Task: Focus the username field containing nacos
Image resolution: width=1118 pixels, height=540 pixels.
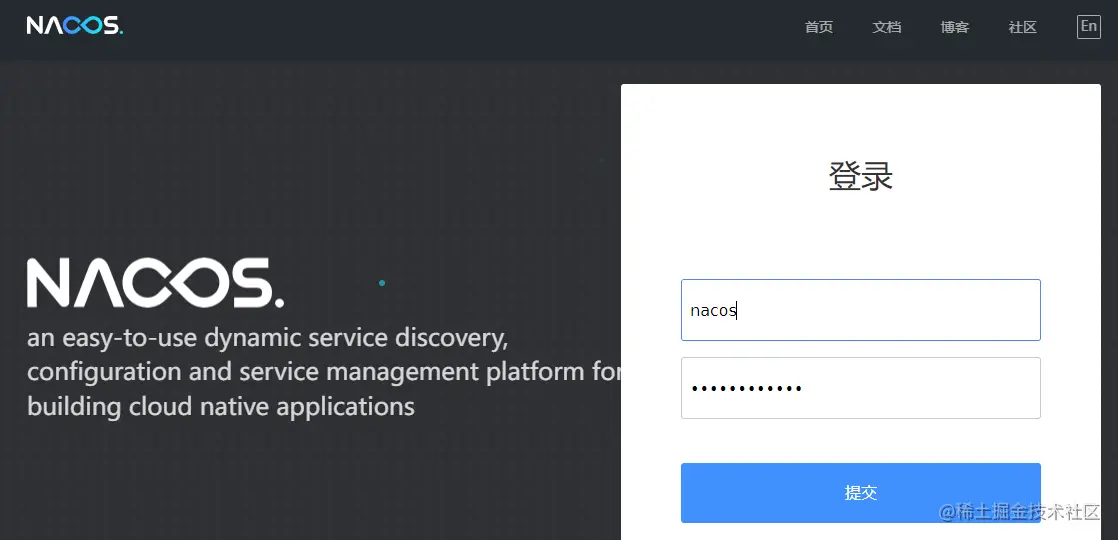Action: [x=861, y=310]
